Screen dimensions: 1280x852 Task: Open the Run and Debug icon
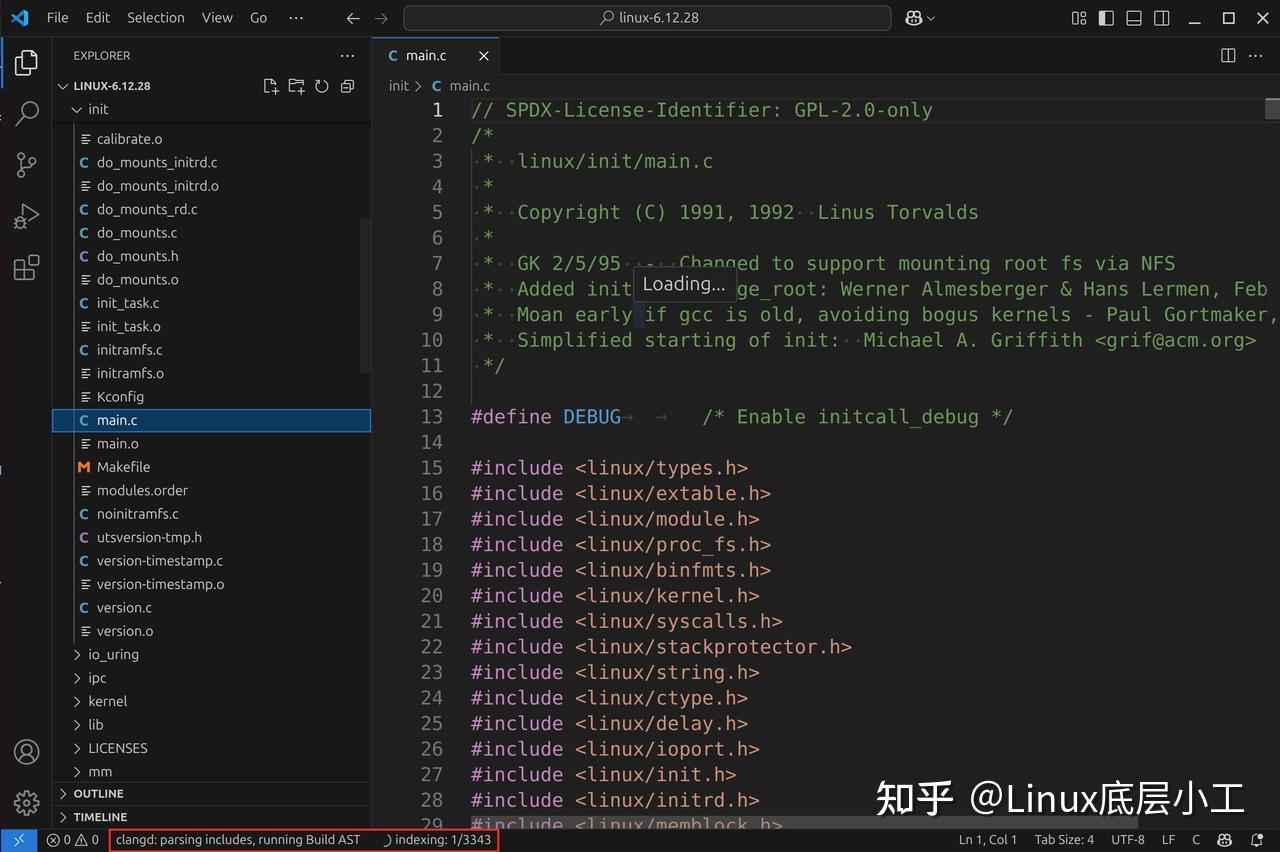[25, 215]
